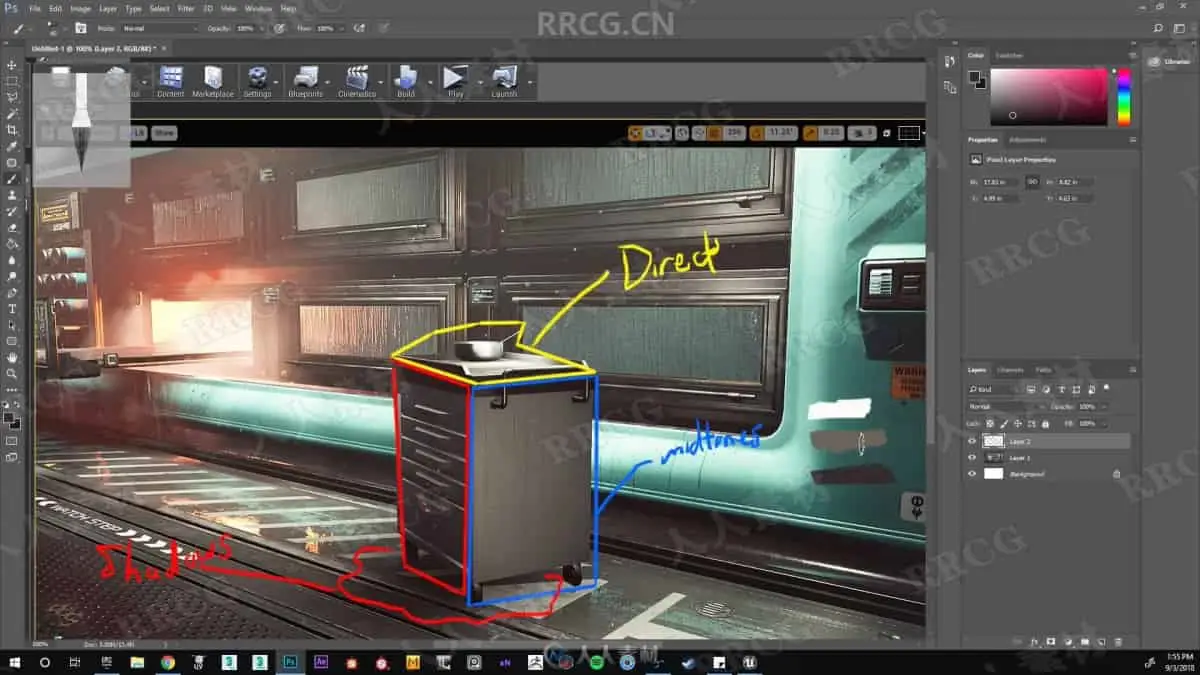Viewport: 1200px width, 675px height.
Task: Open the Opacity dropdown arrow in options bar
Action: point(261,28)
